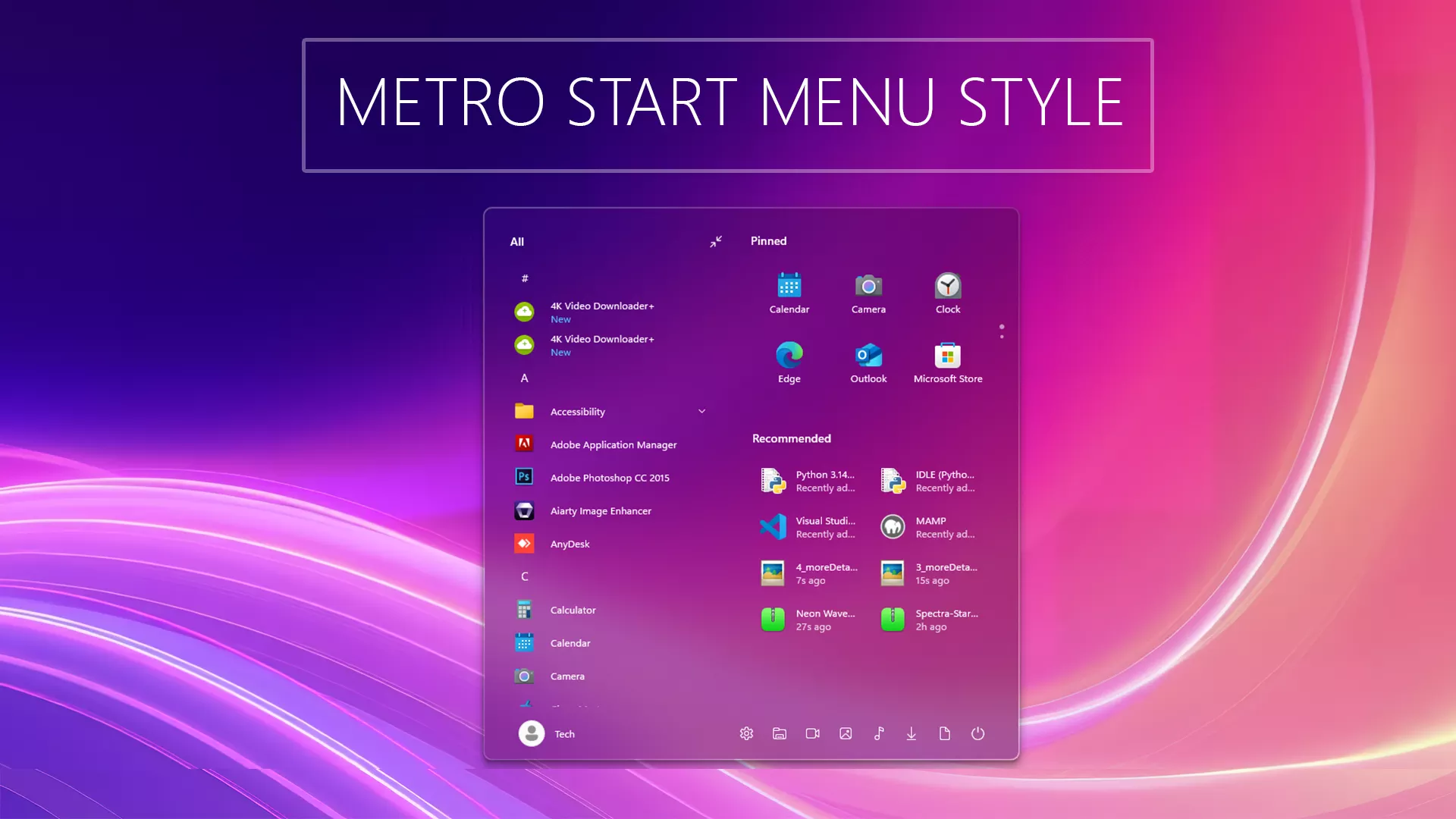Open the Settings gear icon
1456x819 pixels.
click(x=746, y=733)
